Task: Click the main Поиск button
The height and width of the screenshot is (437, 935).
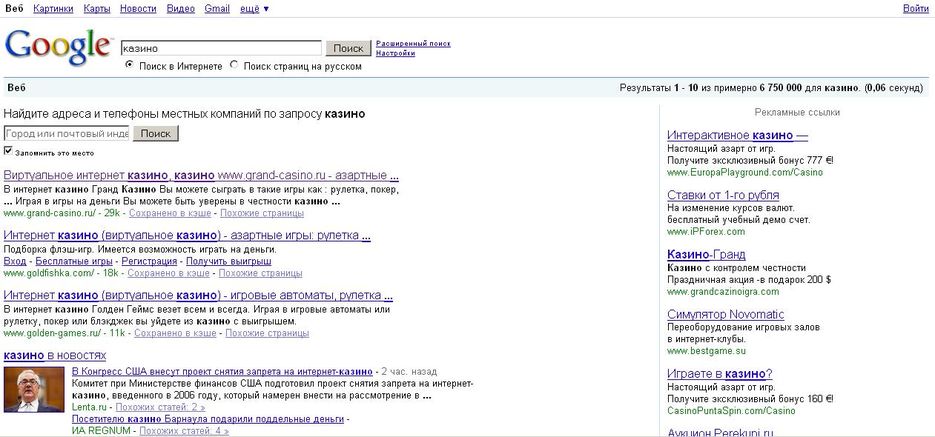Action: [348, 48]
